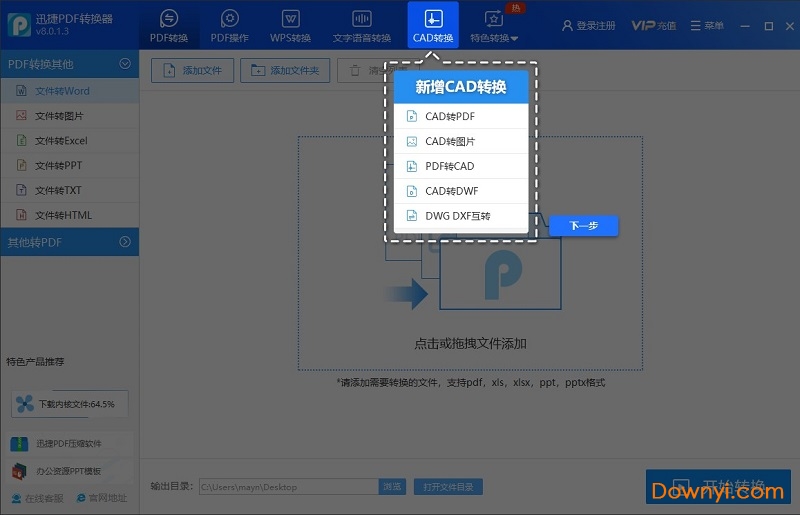Viewport: 800px width, 515px height.
Task: Click the output directory path field
Action: [289, 487]
